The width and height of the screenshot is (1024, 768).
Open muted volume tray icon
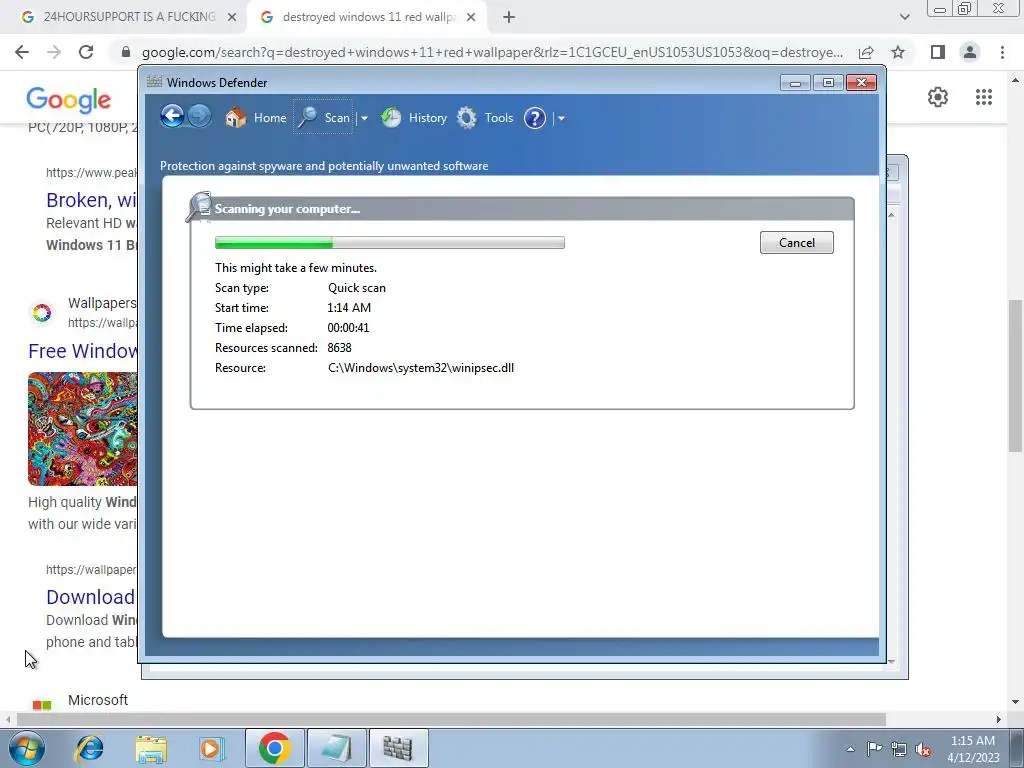tap(923, 749)
